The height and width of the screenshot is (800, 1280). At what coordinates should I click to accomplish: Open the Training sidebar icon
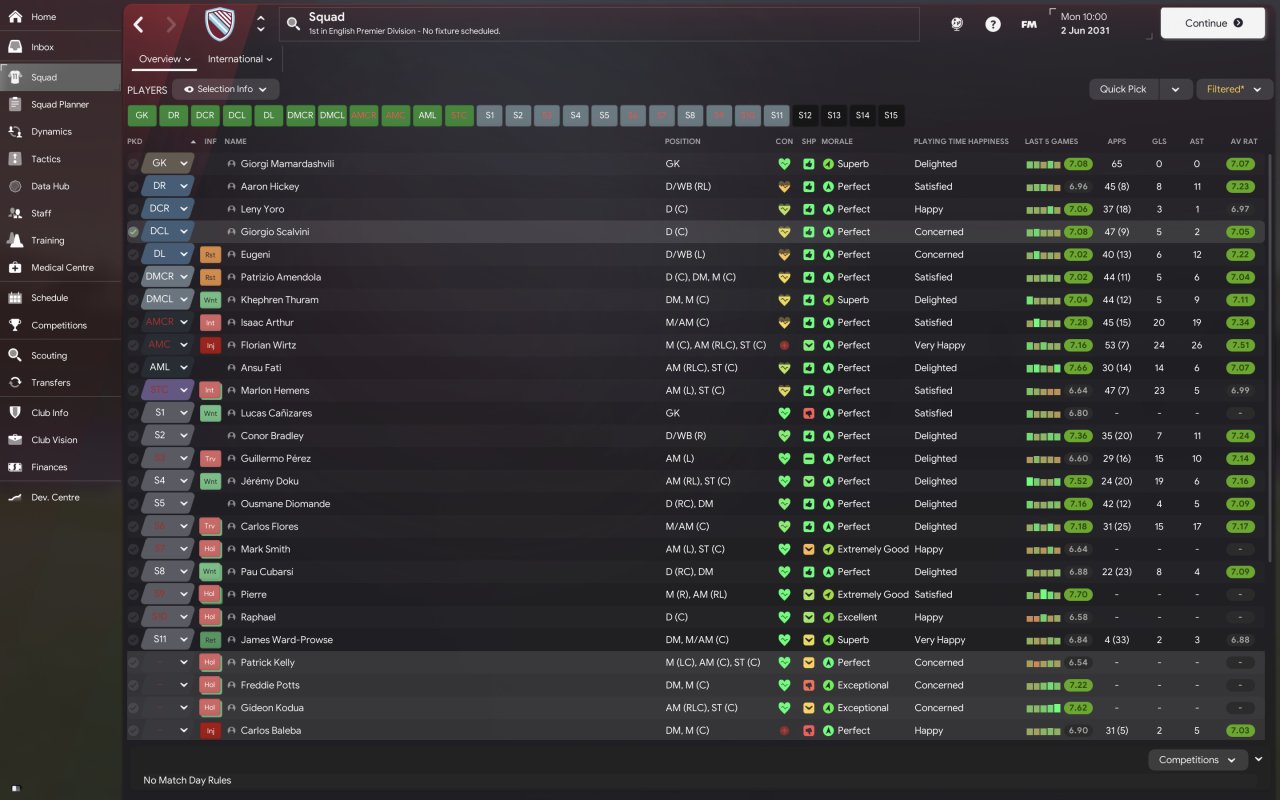click(15, 240)
